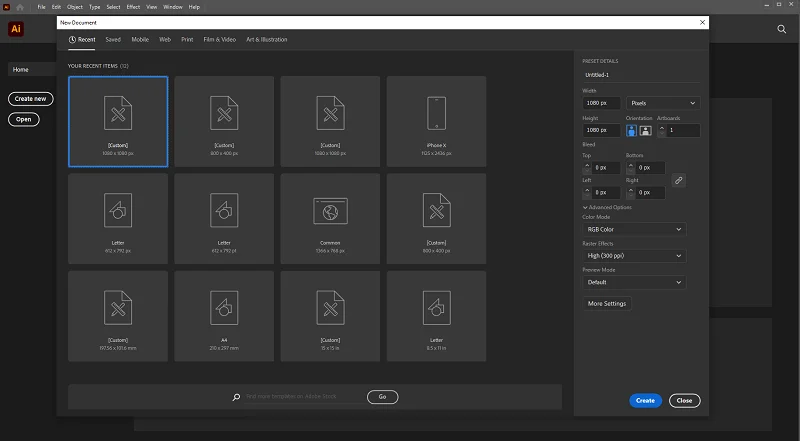Pick the Custom 15 x 15 in preset
Image resolution: width=800 pixels, height=441 pixels.
click(330, 316)
